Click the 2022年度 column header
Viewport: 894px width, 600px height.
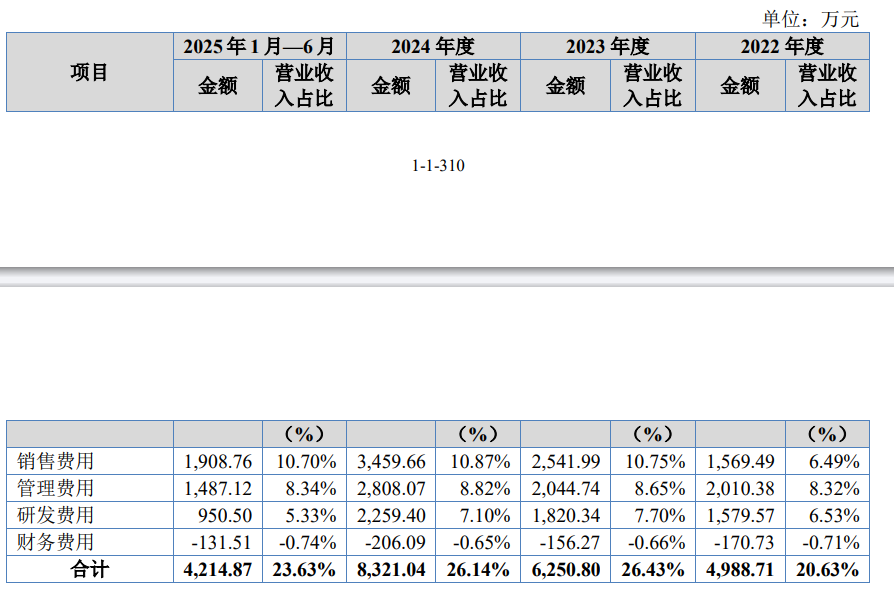(781, 46)
